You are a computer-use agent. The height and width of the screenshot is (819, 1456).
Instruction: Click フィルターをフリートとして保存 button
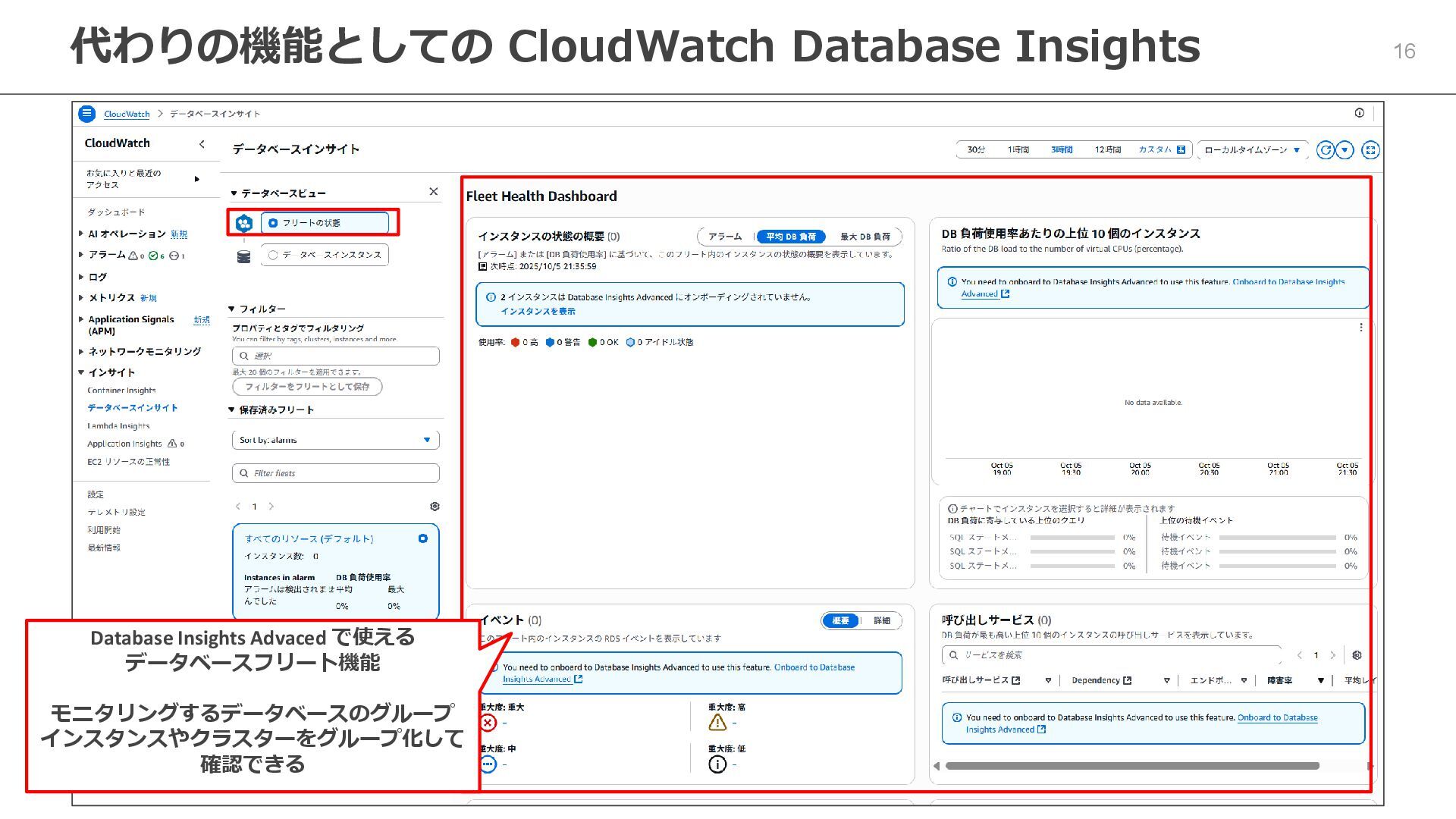[x=307, y=387]
